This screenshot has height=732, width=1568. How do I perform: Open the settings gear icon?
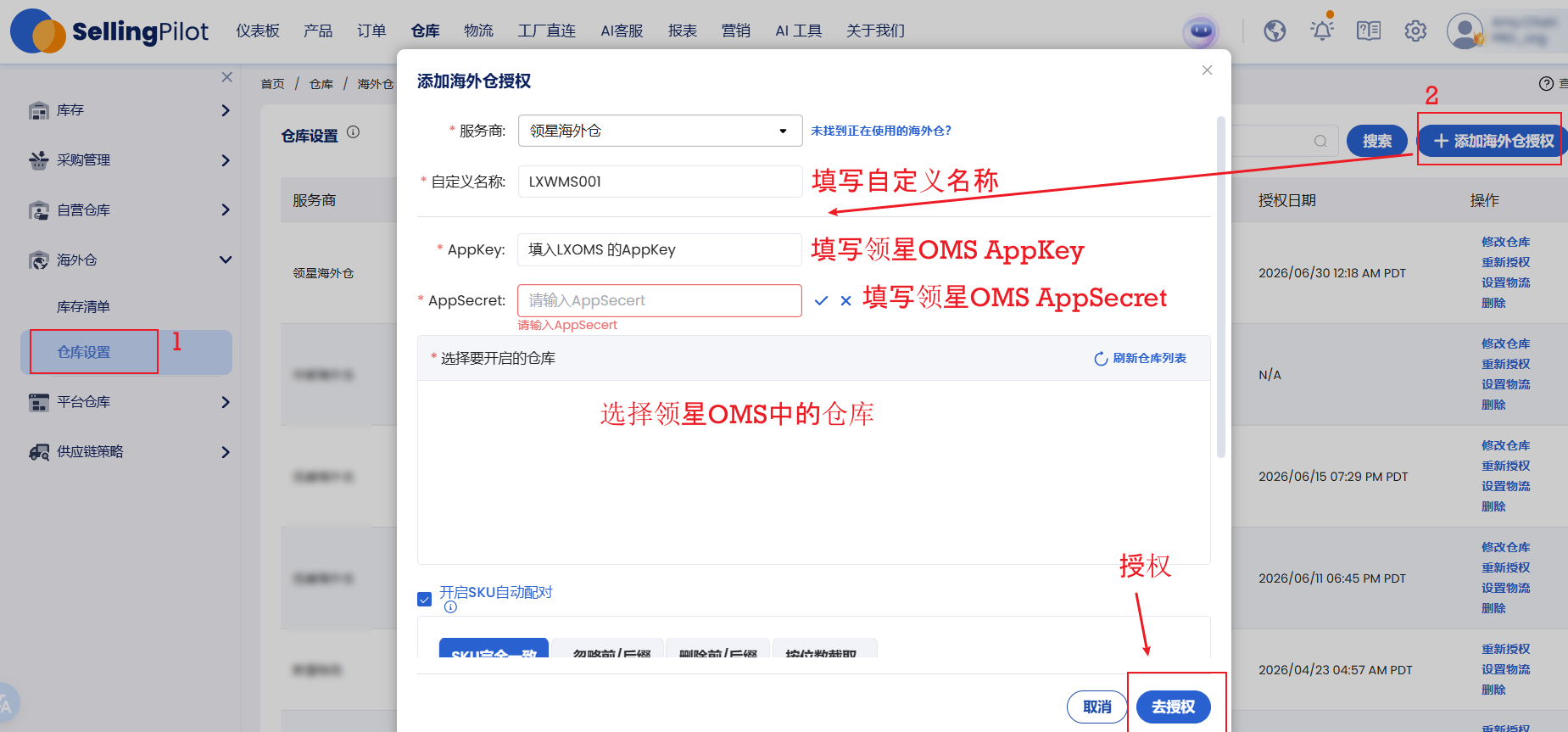pyautogui.click(x=1415, y=31)
